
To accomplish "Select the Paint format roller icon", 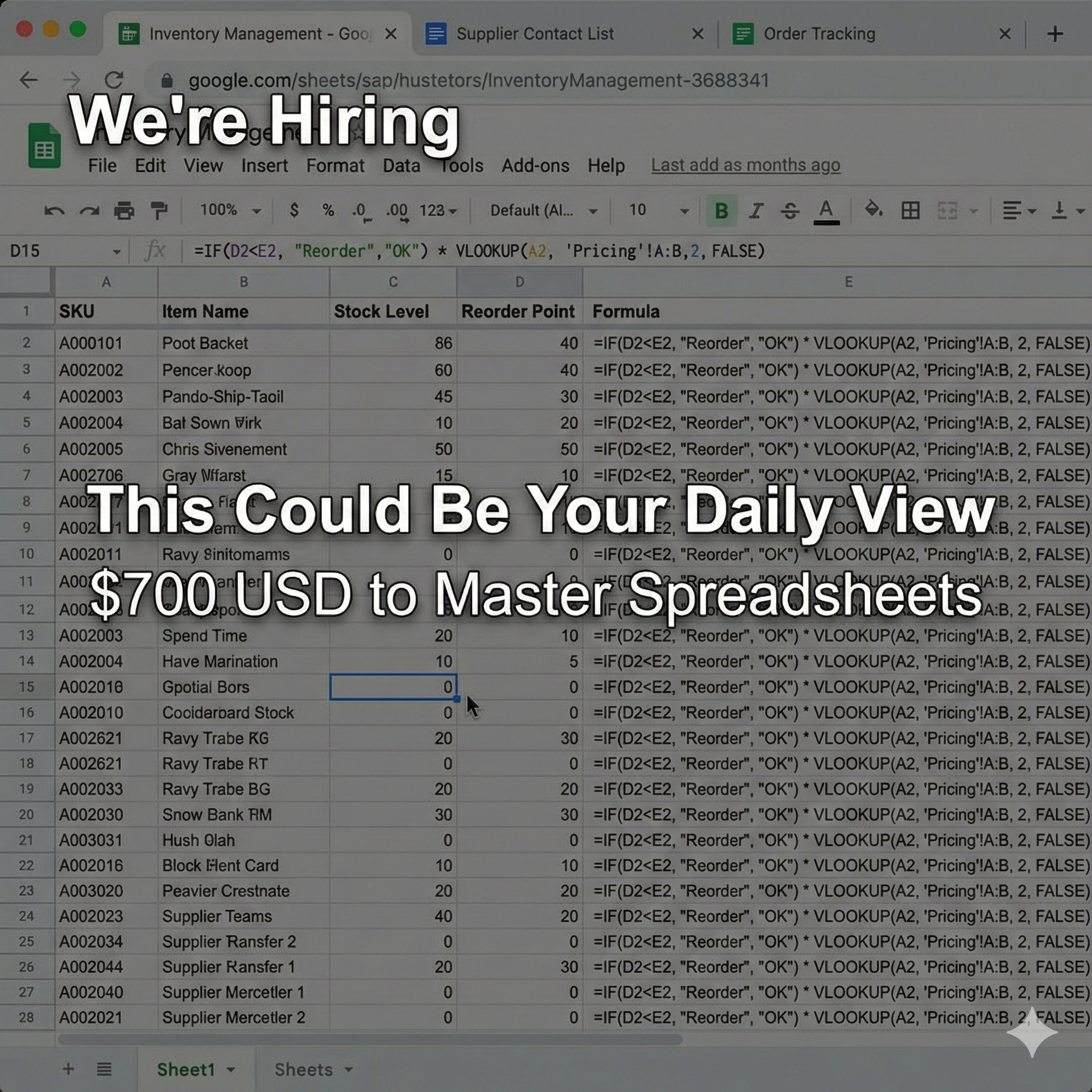I will coord(159,211).
